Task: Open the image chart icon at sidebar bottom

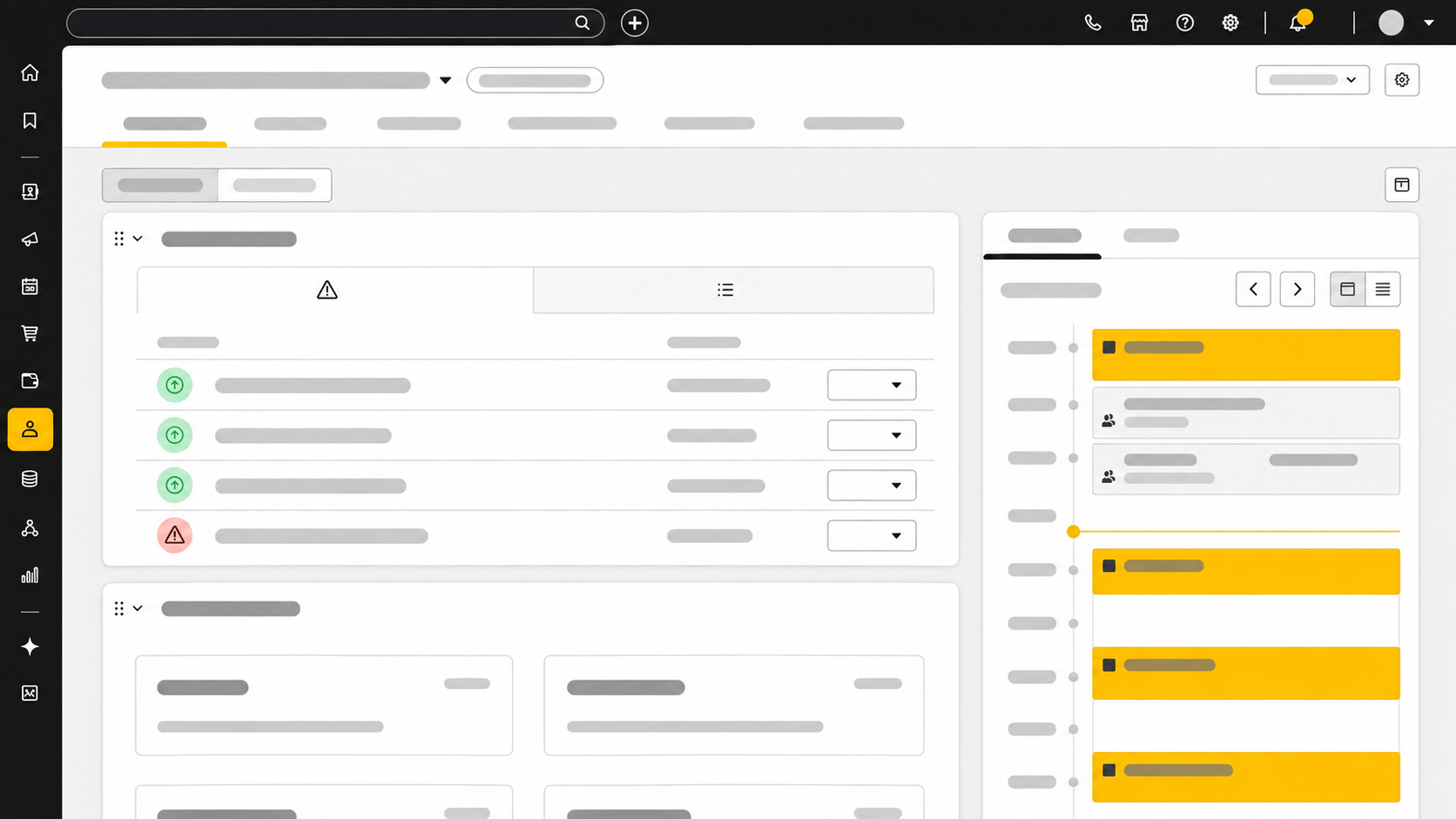Action: tap(30, 694)
